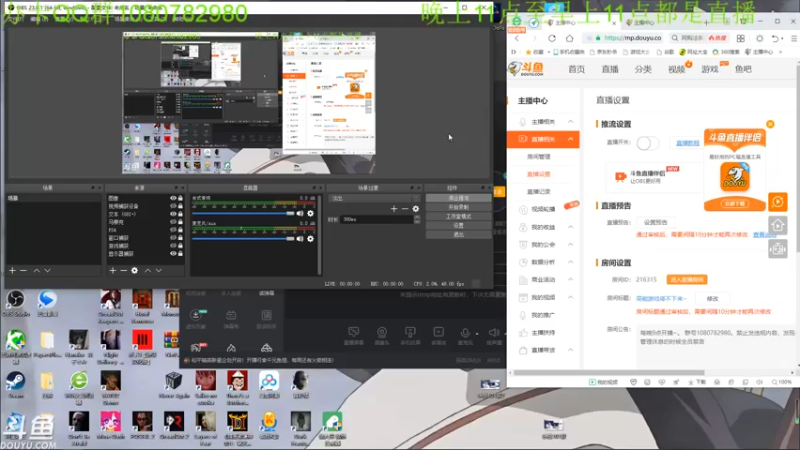Click the orange play floating button on Douyu page

click(x=778, y=202)
